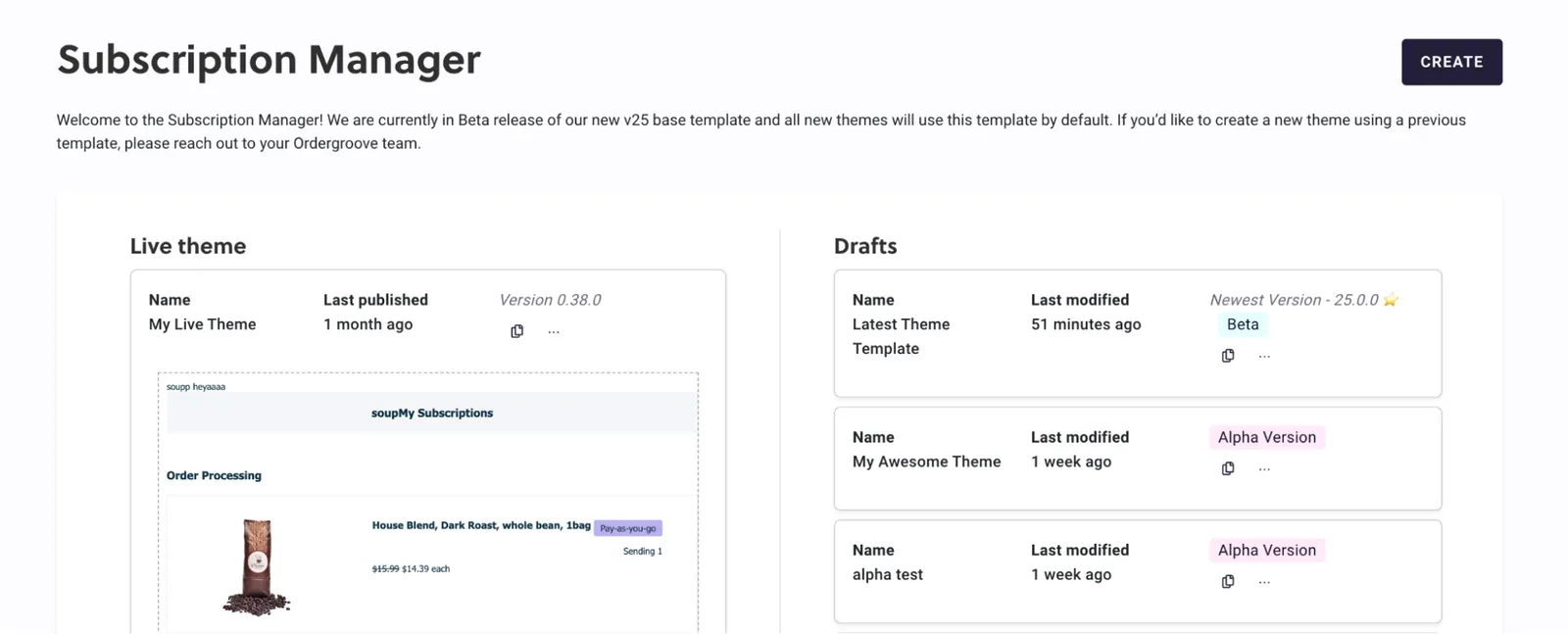Image resolution: width=1568 pixels, height=634 pixels.
Task: Click the CREATE button
Action: [1451, 62]
